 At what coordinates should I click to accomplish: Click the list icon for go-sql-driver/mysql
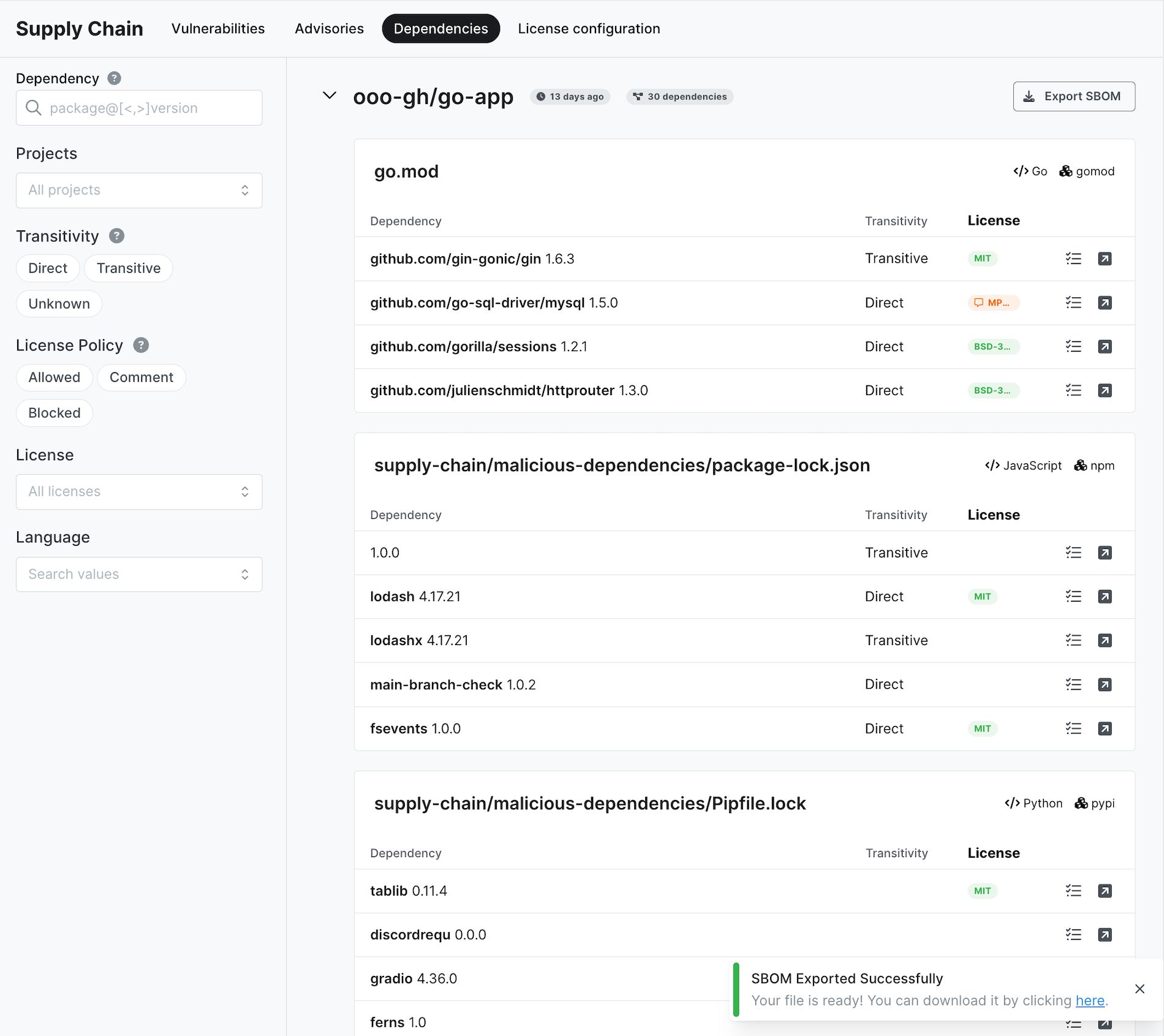click(1073, 303)
